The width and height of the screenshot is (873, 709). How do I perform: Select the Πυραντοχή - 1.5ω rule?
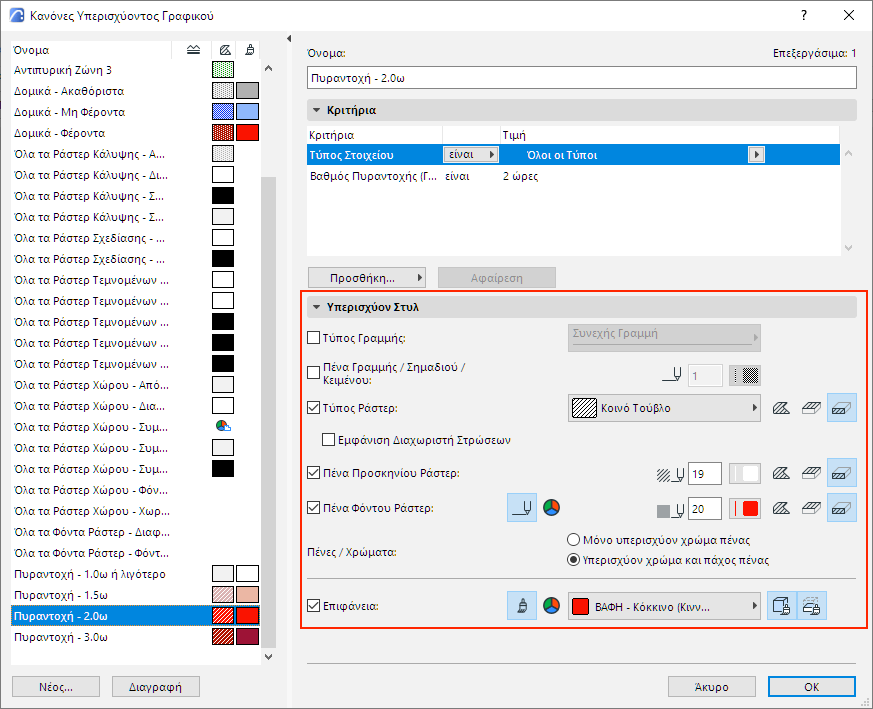pos(136,595)
